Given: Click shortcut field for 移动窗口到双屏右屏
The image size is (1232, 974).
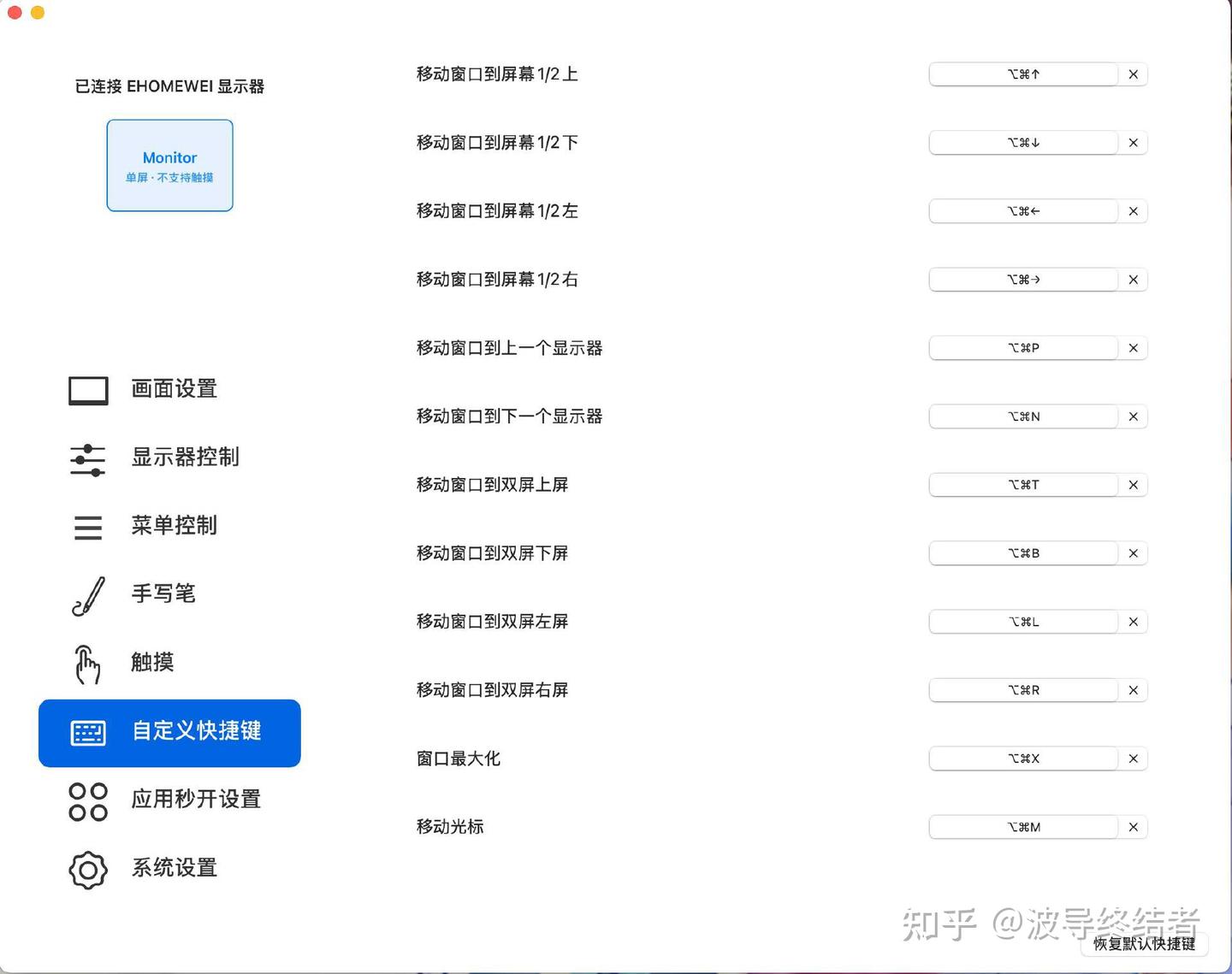Looking at the screenshot, I should (x=1024, y=690).
